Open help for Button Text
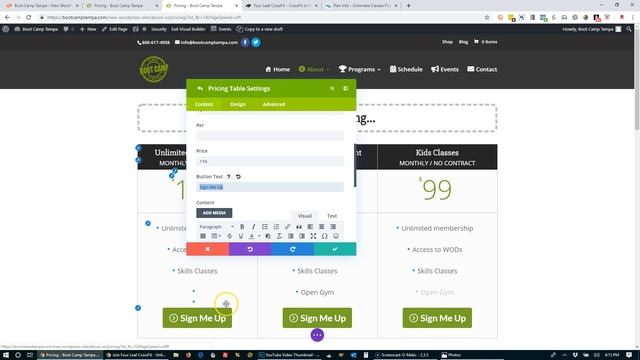 [229, 177]
